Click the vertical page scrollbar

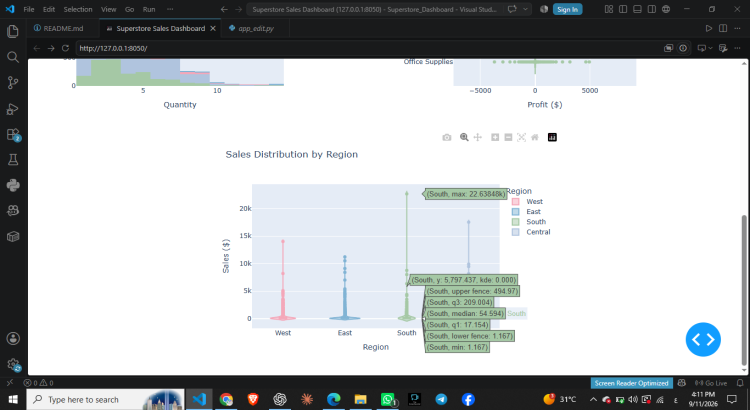[744, 290]
